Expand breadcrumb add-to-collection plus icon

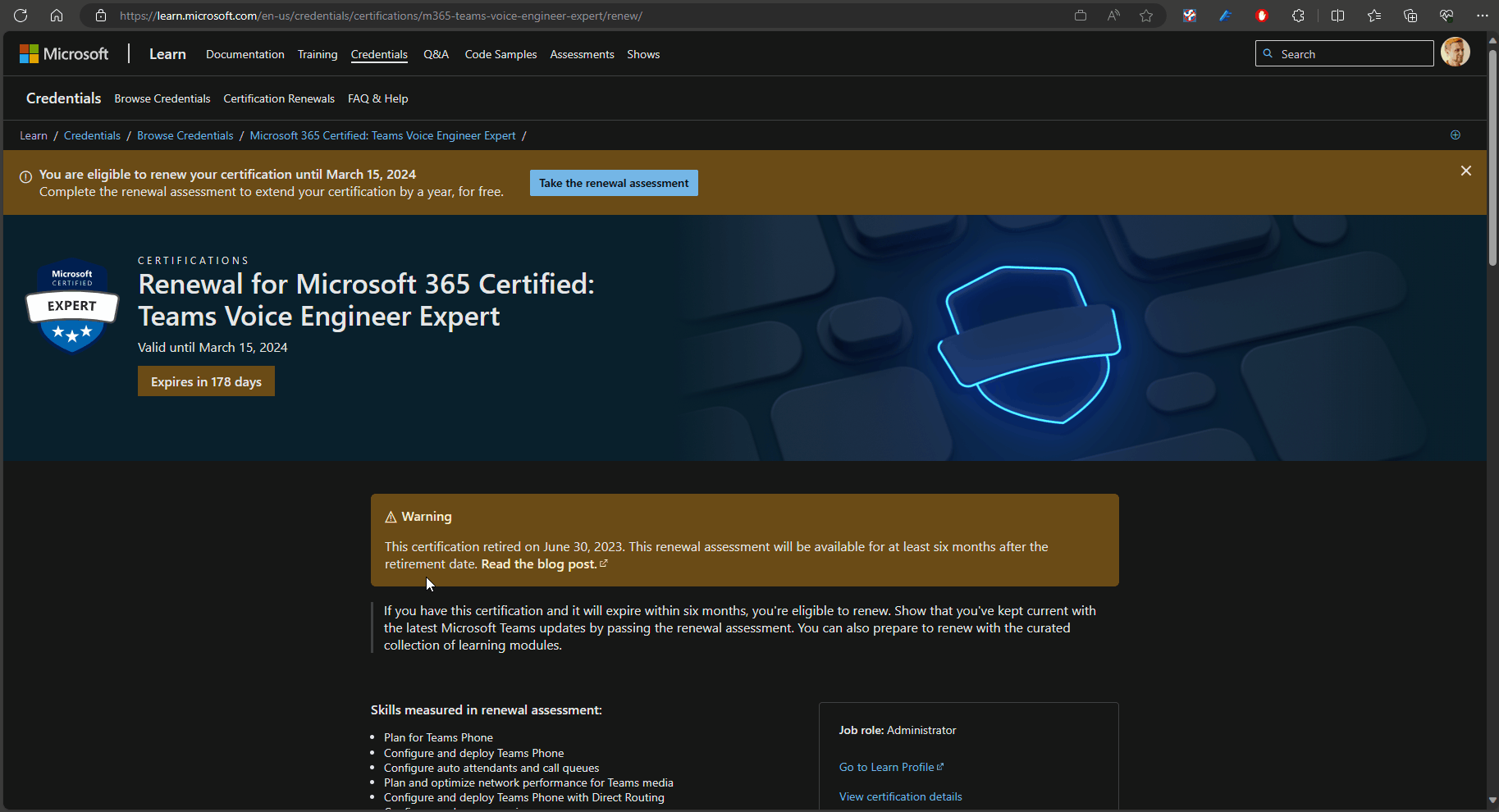pos(1455,135)
